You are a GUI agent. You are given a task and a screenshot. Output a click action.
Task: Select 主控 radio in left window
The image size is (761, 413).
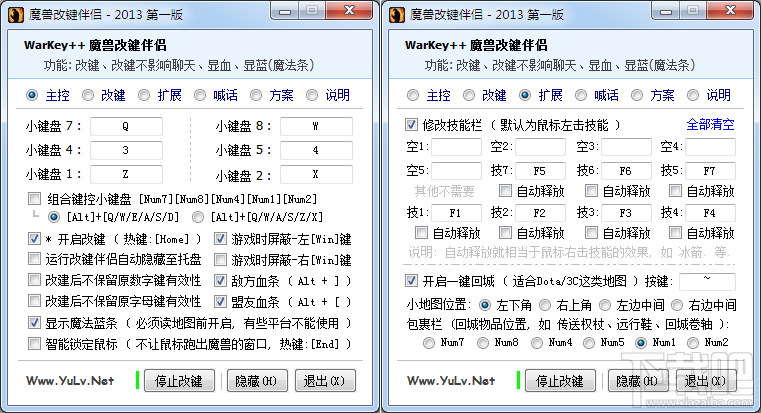(32, 95)
